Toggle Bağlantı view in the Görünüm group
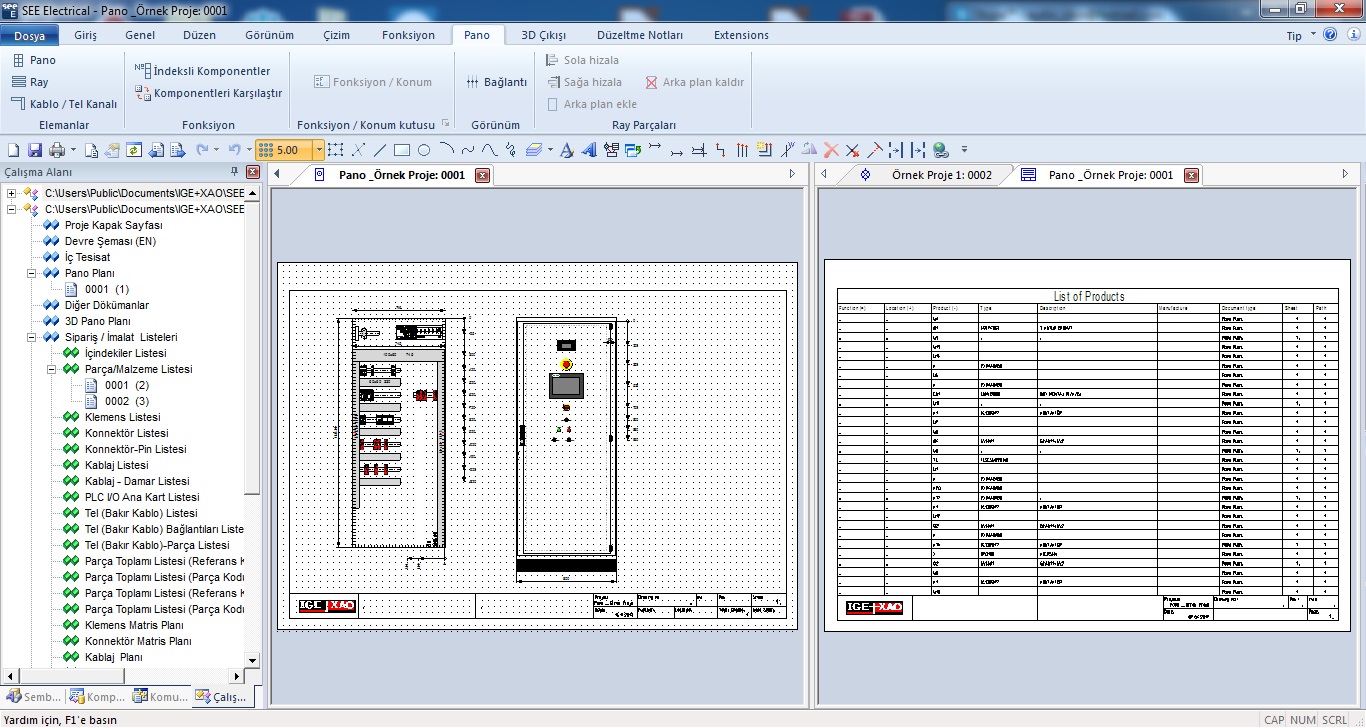 [497, 82]
